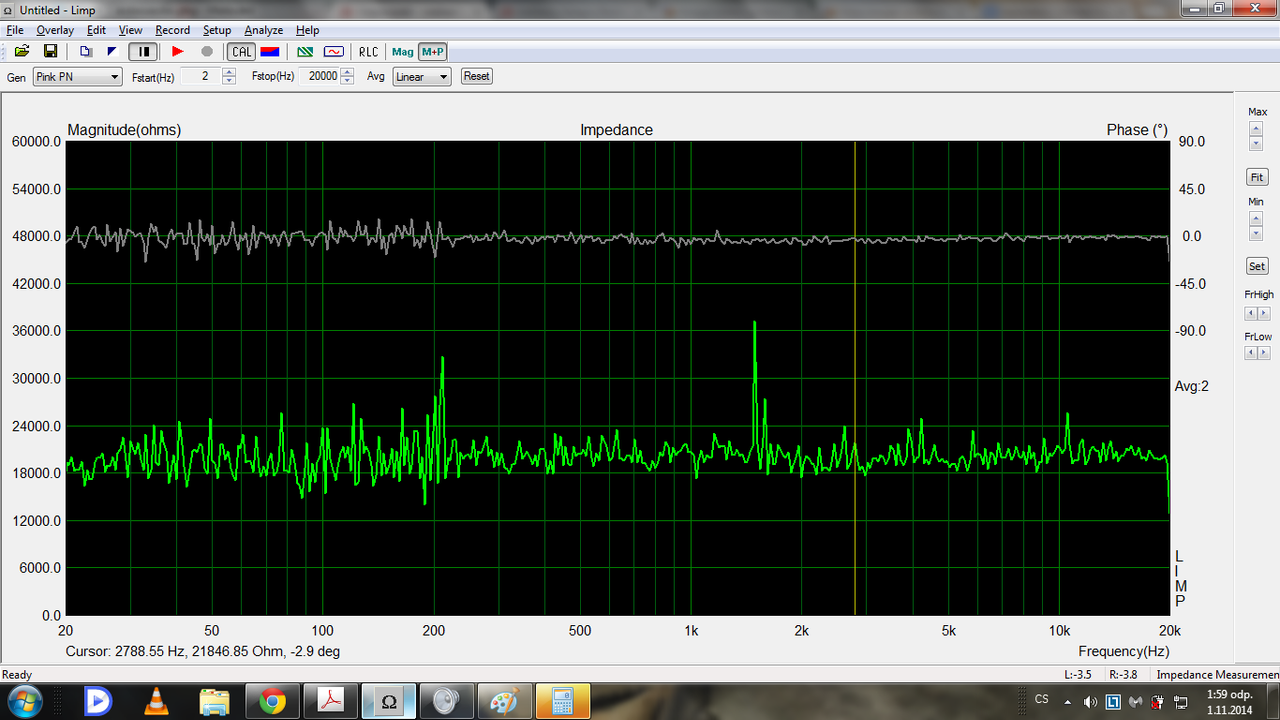This screenshot has height=720, width=1280.
Task: Click the FrLow left arrow
Action: (1251, 352)
